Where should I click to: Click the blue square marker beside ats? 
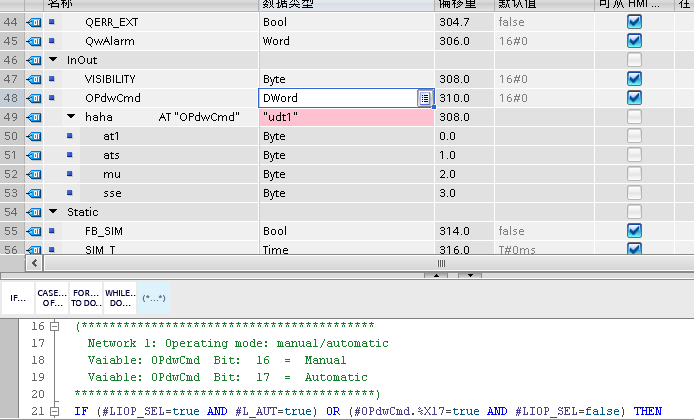click(69, 155)
